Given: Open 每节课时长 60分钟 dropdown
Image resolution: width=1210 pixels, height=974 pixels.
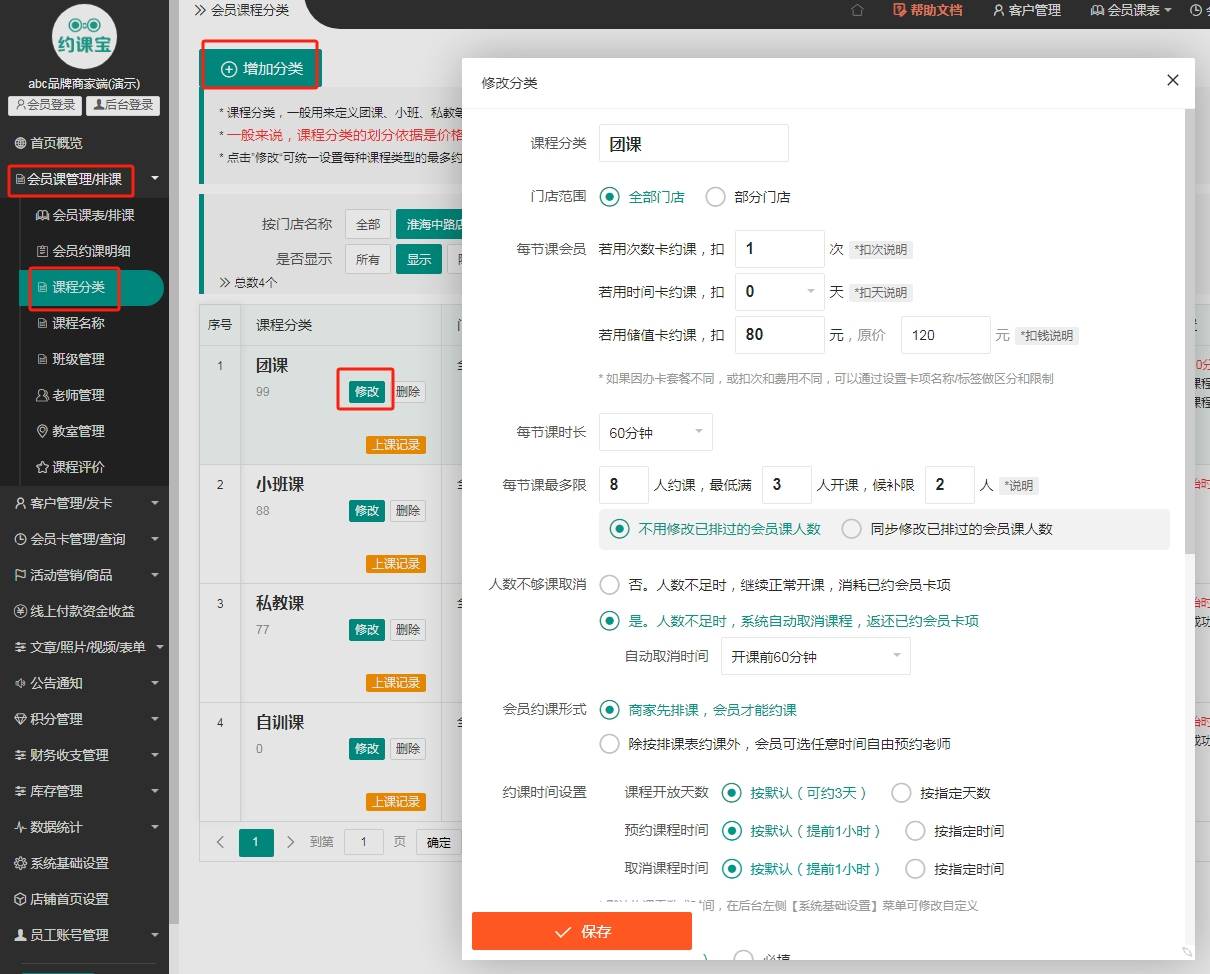Looking at the screenshot, I should (656, 433).
